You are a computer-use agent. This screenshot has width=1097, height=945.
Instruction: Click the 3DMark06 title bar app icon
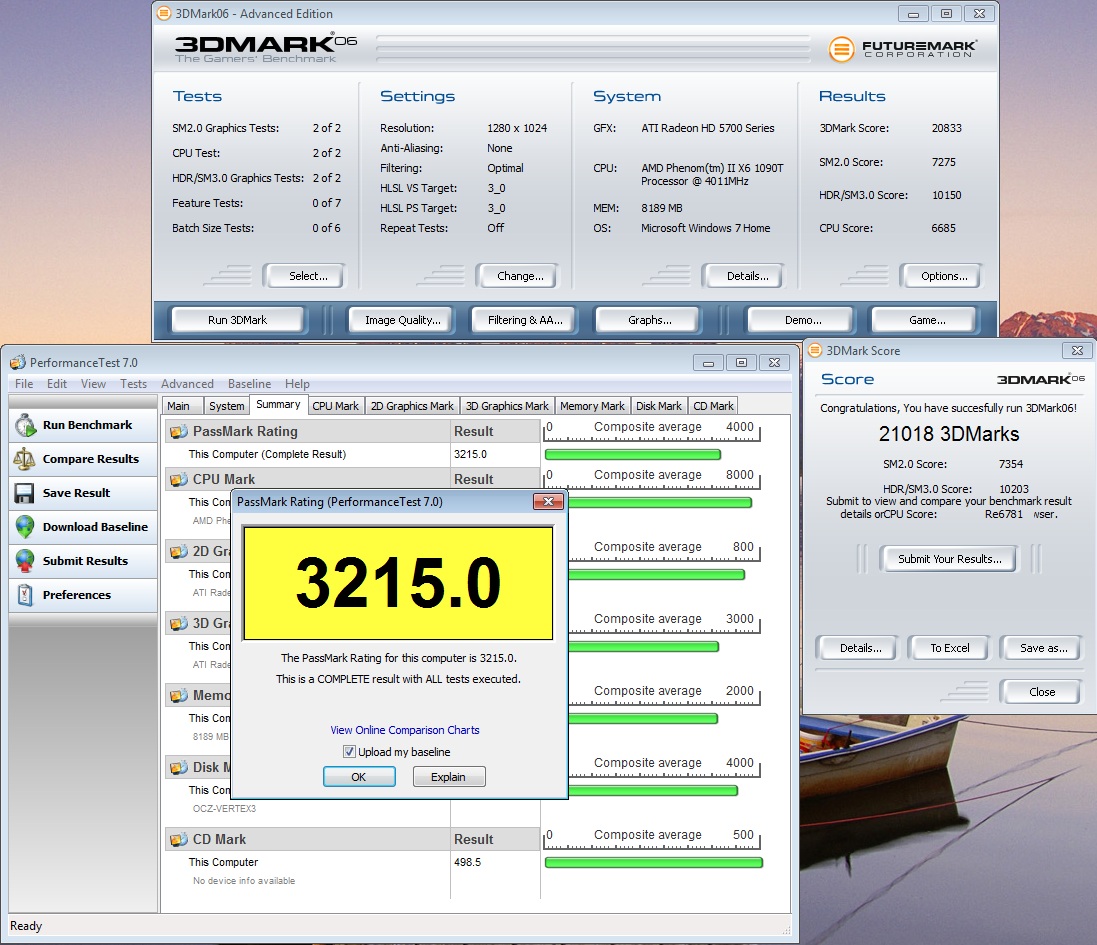[x=164, y=13]
